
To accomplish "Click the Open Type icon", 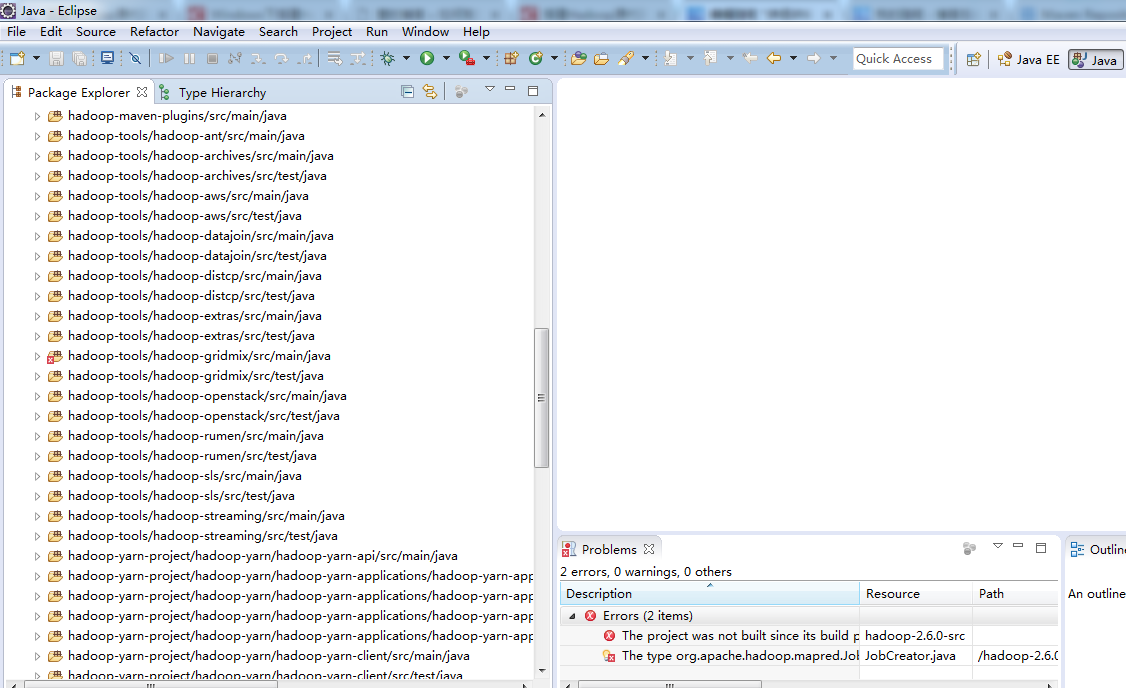I will [579, 58].
